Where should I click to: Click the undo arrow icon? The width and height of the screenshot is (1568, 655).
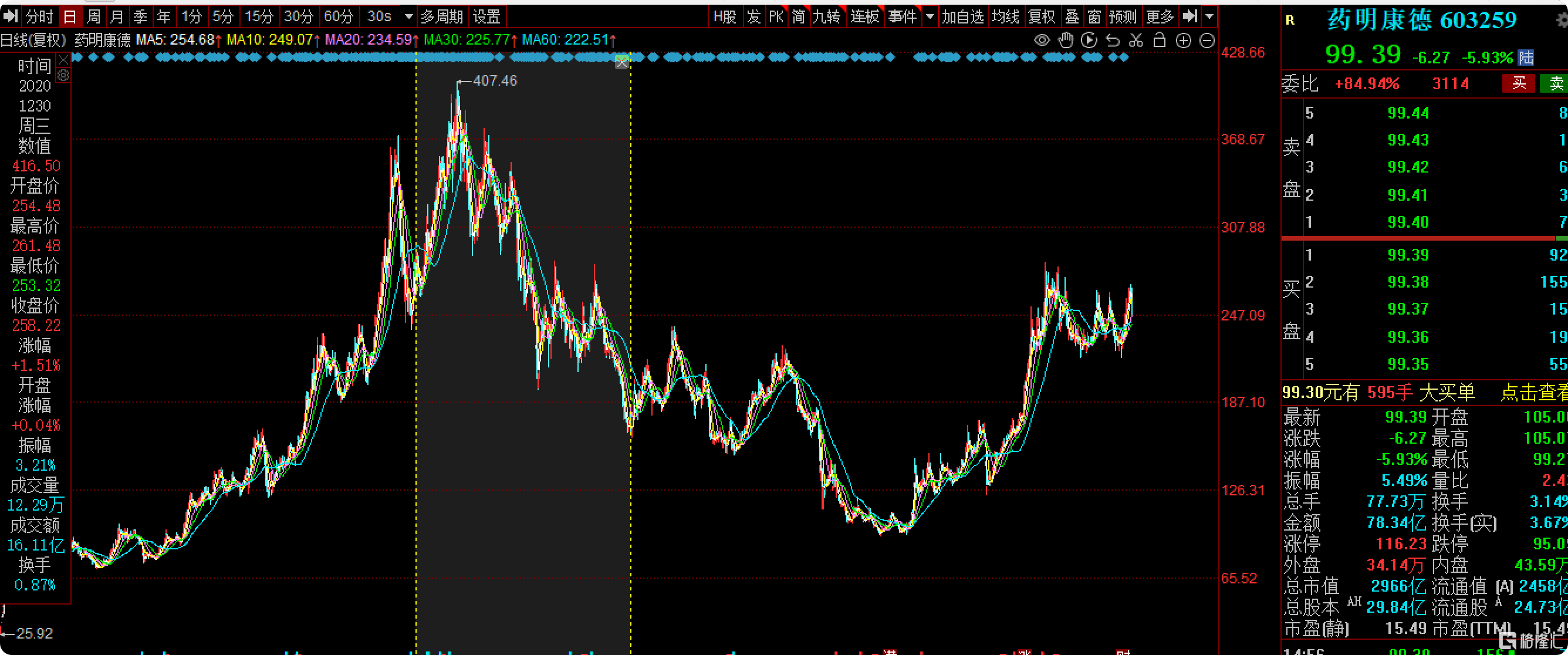(x=1113, y=40)
